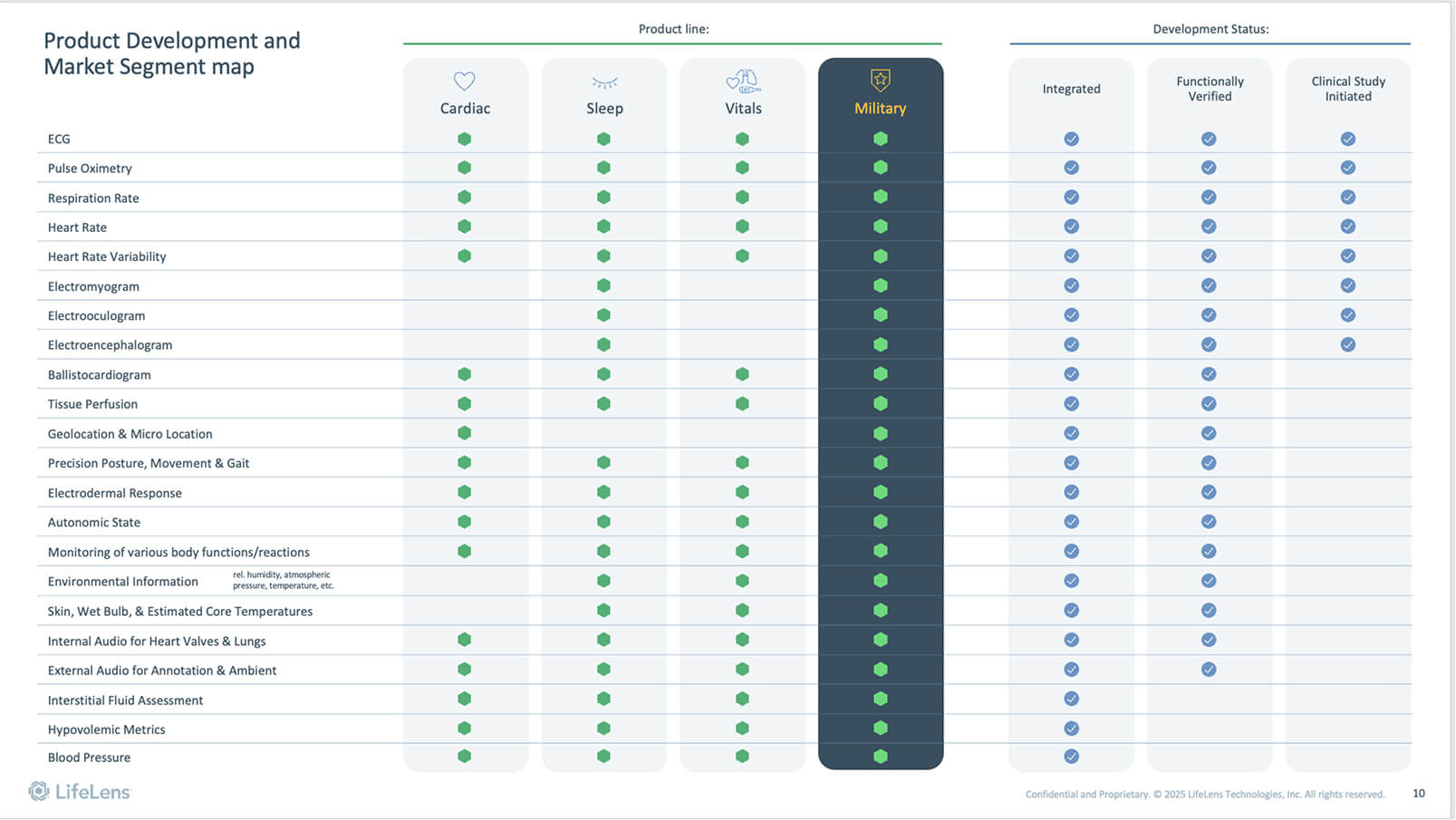The height and width of the screenshot is (820, 1456).
Task: Select the Military column header label
Action: click(x=880, y=108)
